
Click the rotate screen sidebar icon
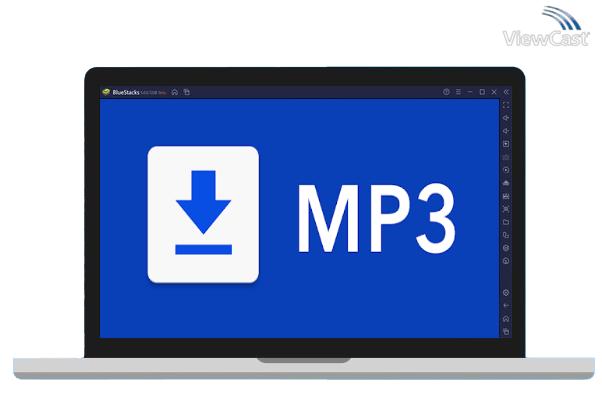[x=506, y=235]
